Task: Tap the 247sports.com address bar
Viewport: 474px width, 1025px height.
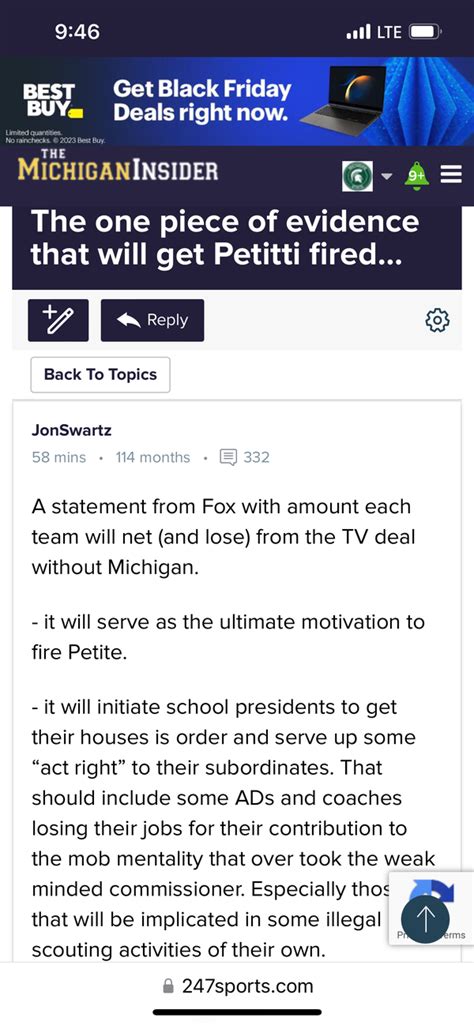Action: [x=237, y=986]
